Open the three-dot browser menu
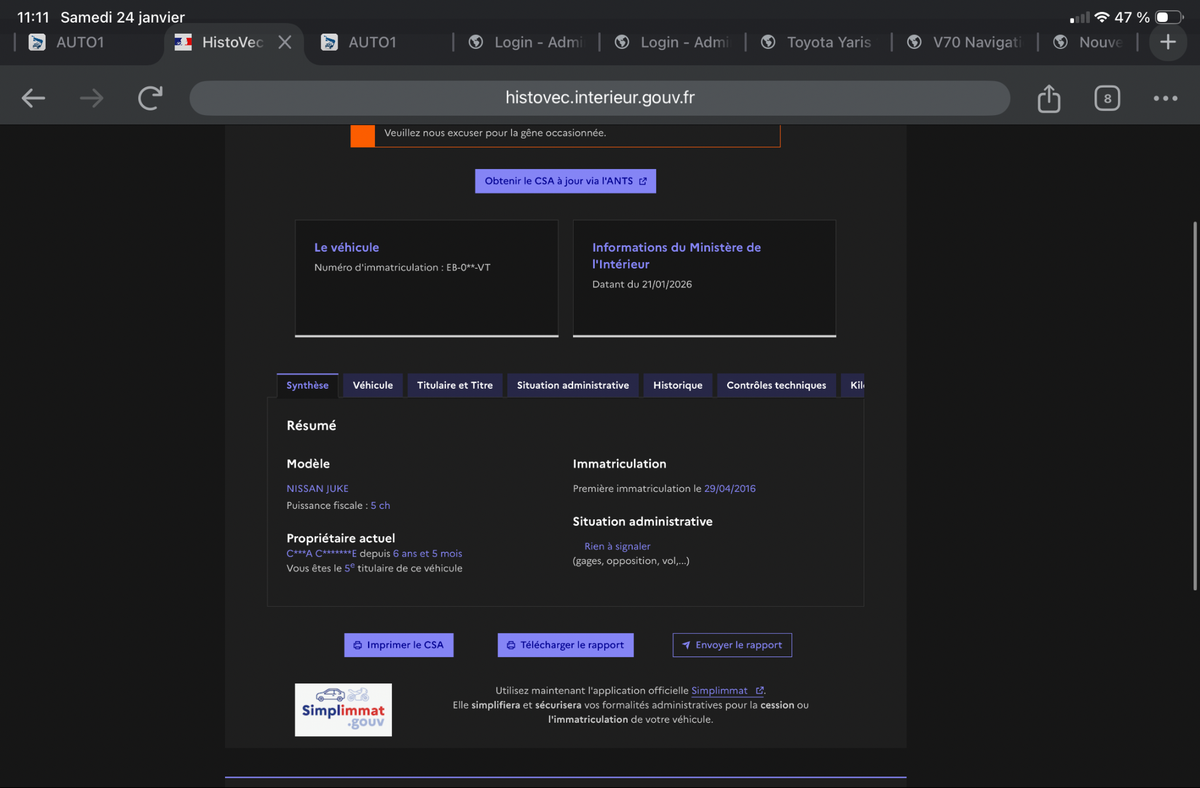 tap(1165, 98)
